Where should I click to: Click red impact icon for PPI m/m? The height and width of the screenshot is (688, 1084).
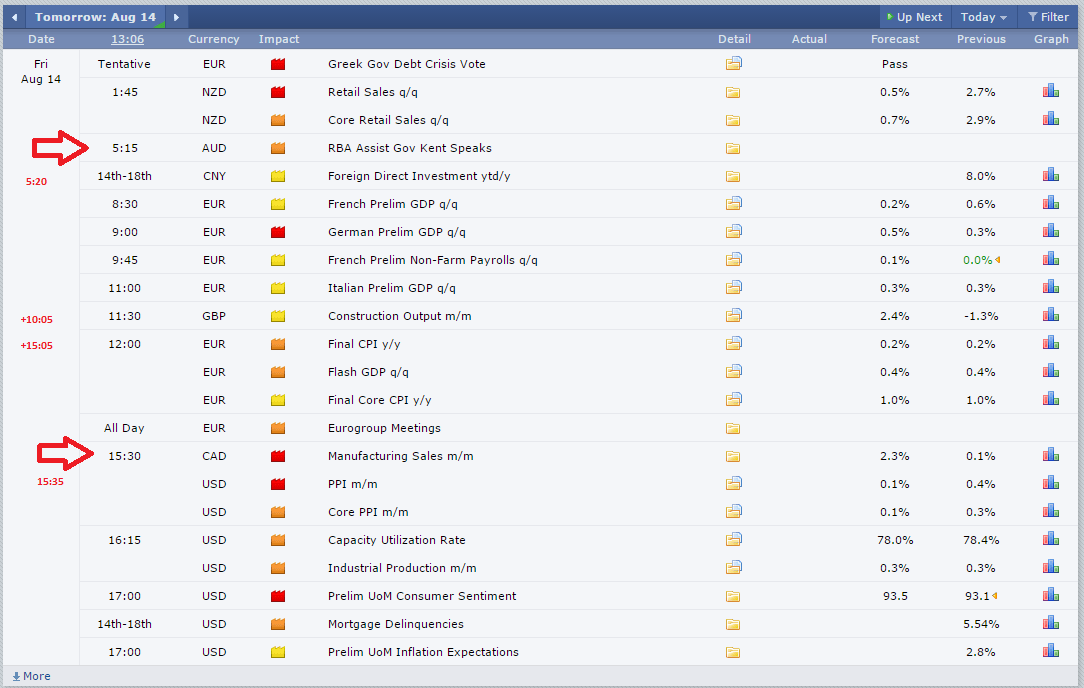pyautogui.click(x=278, y=484)
